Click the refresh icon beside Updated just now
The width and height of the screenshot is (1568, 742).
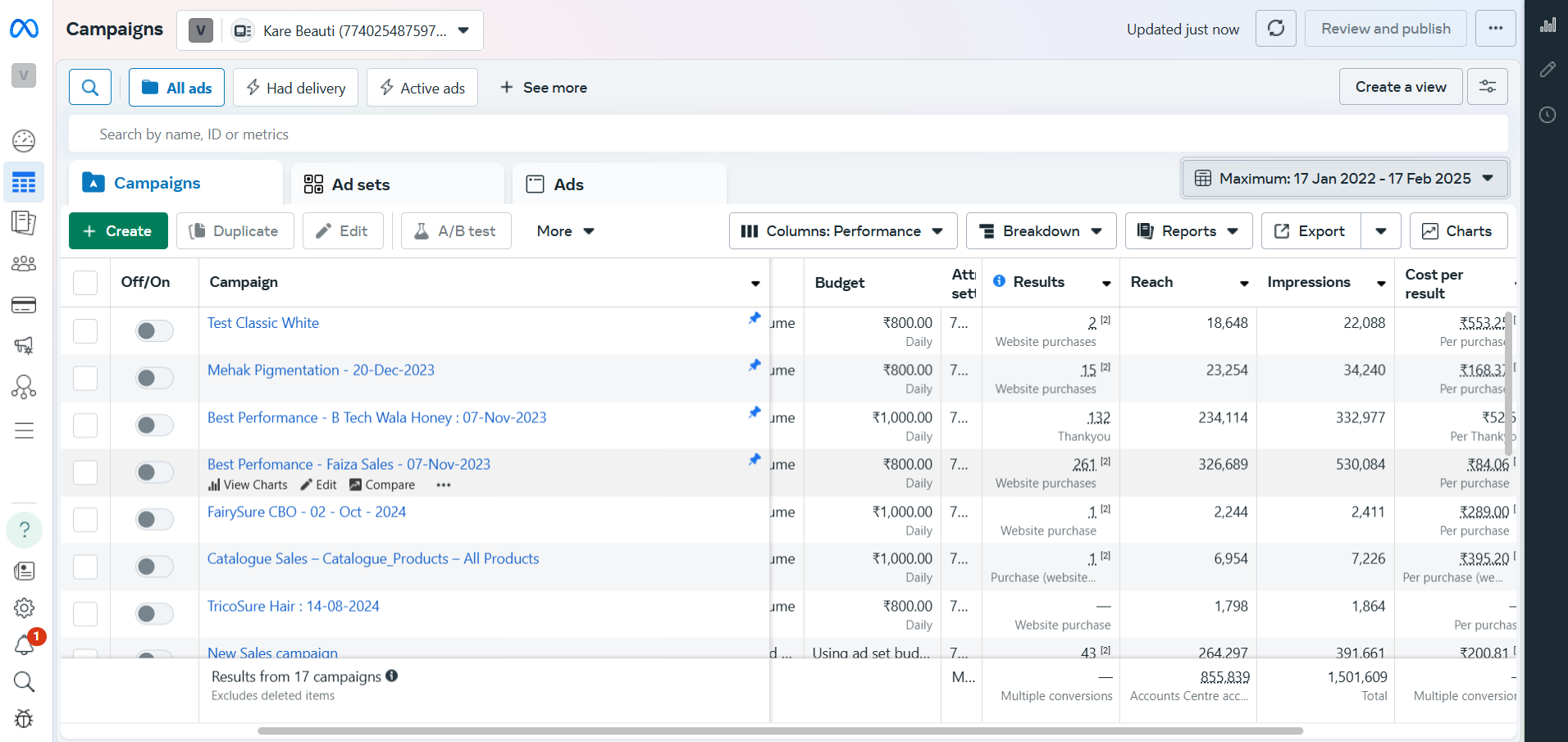(x=1276, y=29)
